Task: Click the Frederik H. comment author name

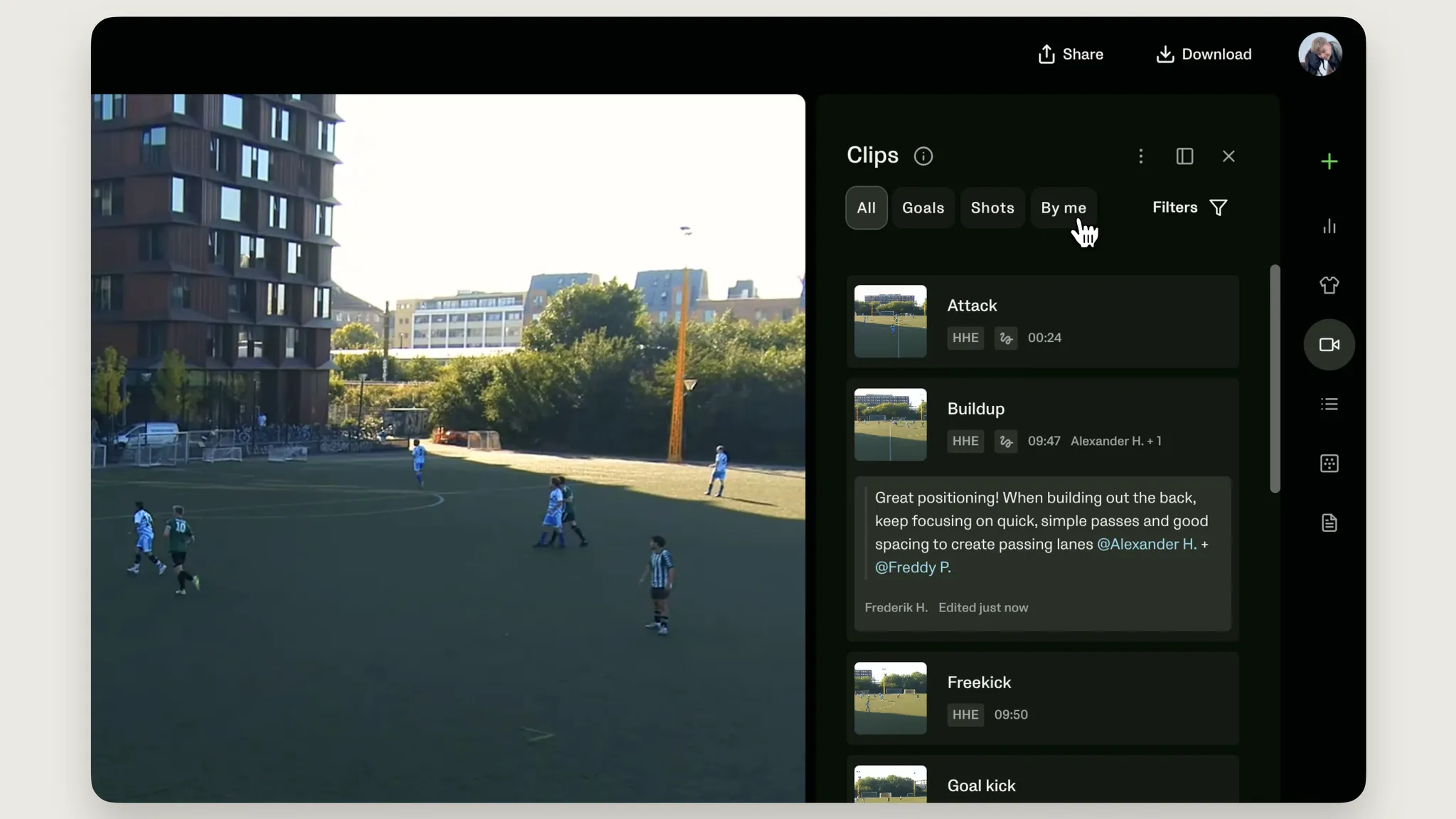Action: pos(896,608)
